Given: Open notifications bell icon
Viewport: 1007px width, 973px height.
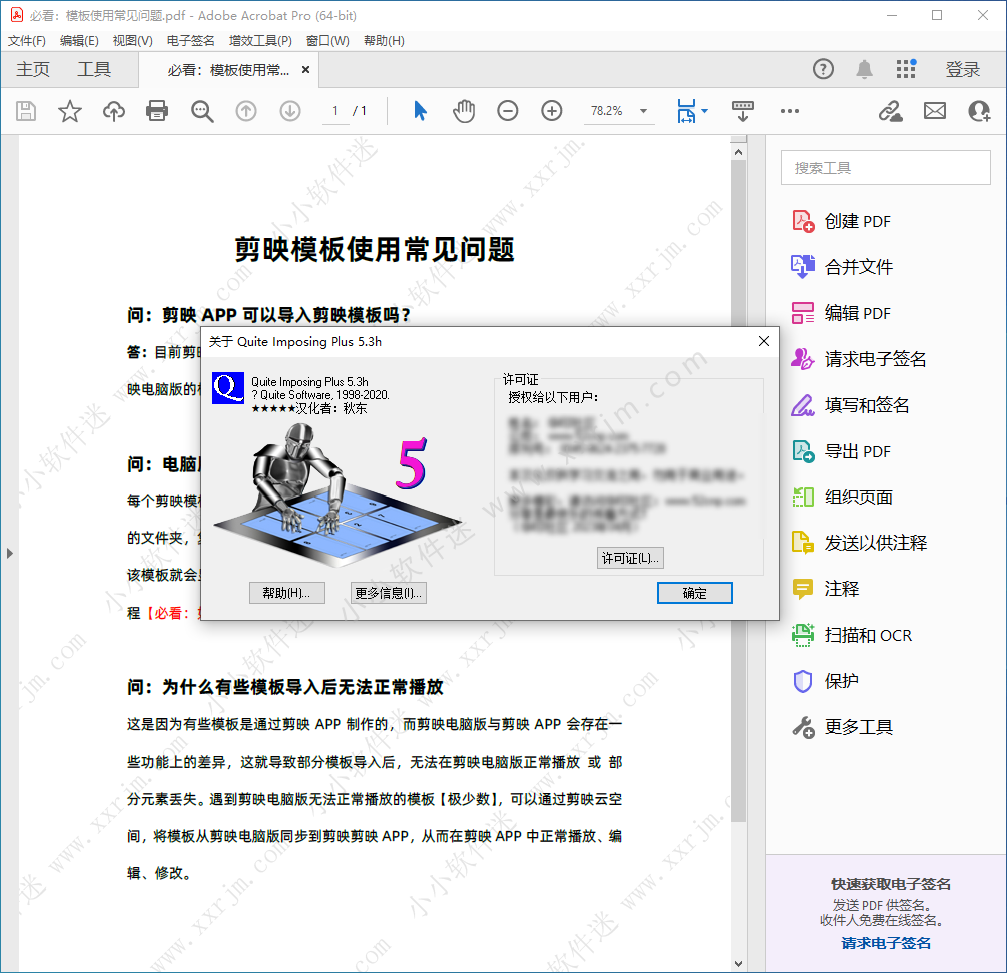Looking at the screenshot, I should (x=864, y=69).
